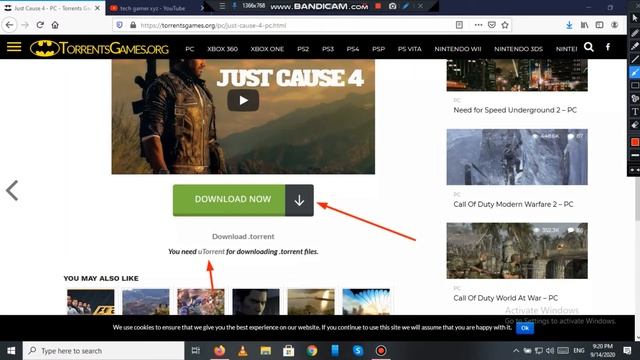Open VLC from the taskbar
Screen dimensions: 640x360
pos(242,351)
